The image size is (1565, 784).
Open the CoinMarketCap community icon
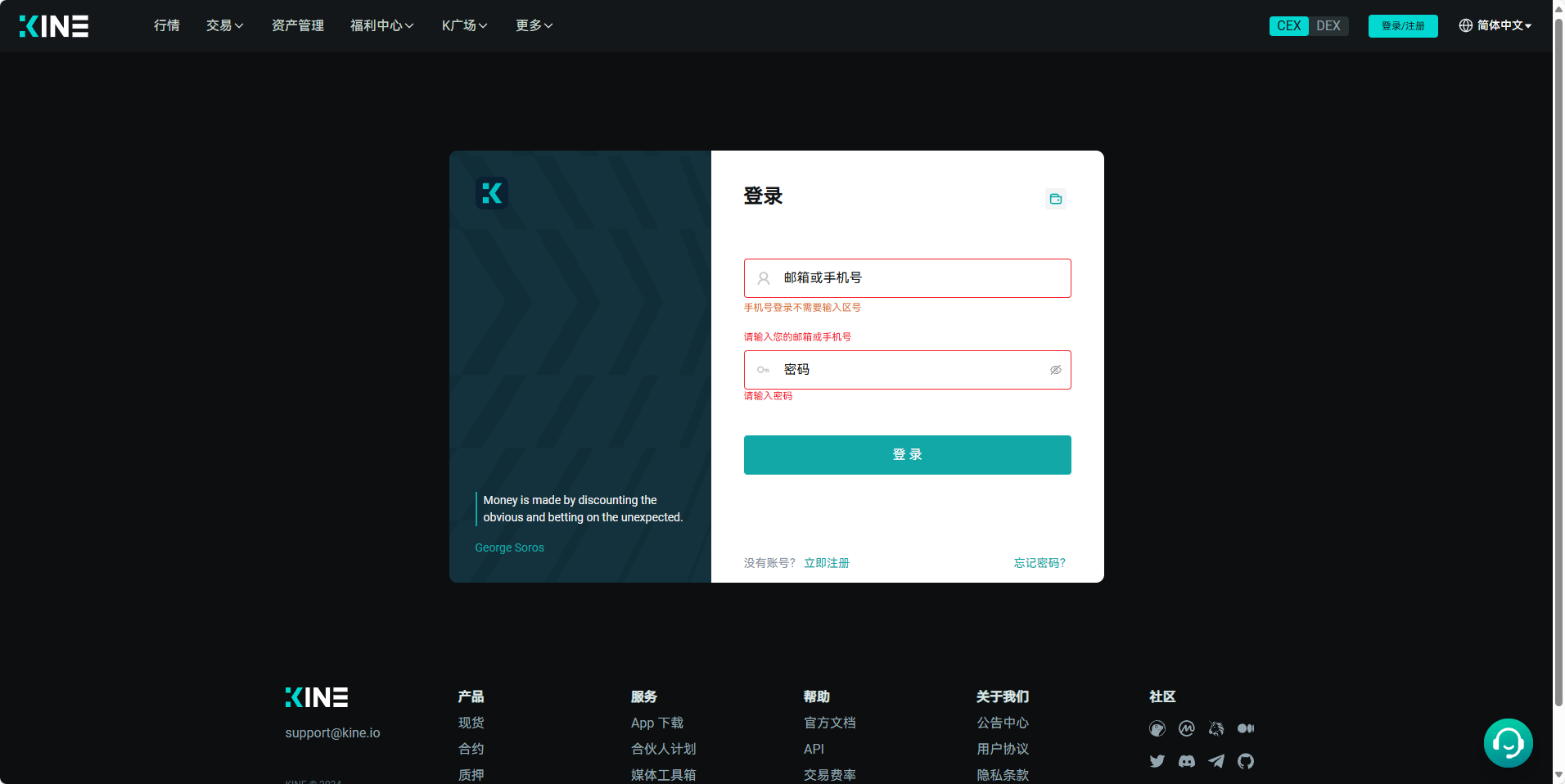1186,728
